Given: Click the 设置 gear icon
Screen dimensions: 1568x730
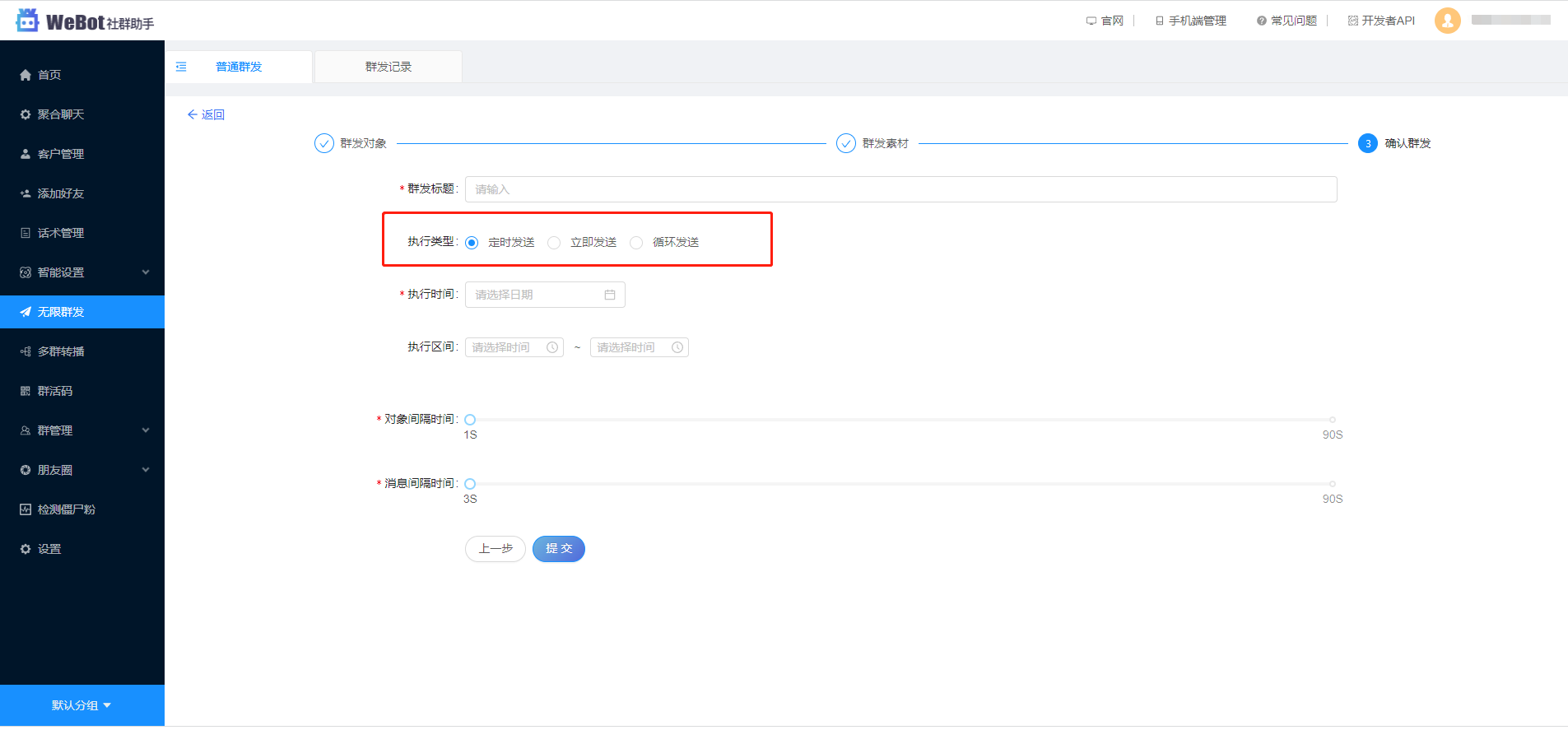Looking at the screenshot, I should [x=26, y=549].
